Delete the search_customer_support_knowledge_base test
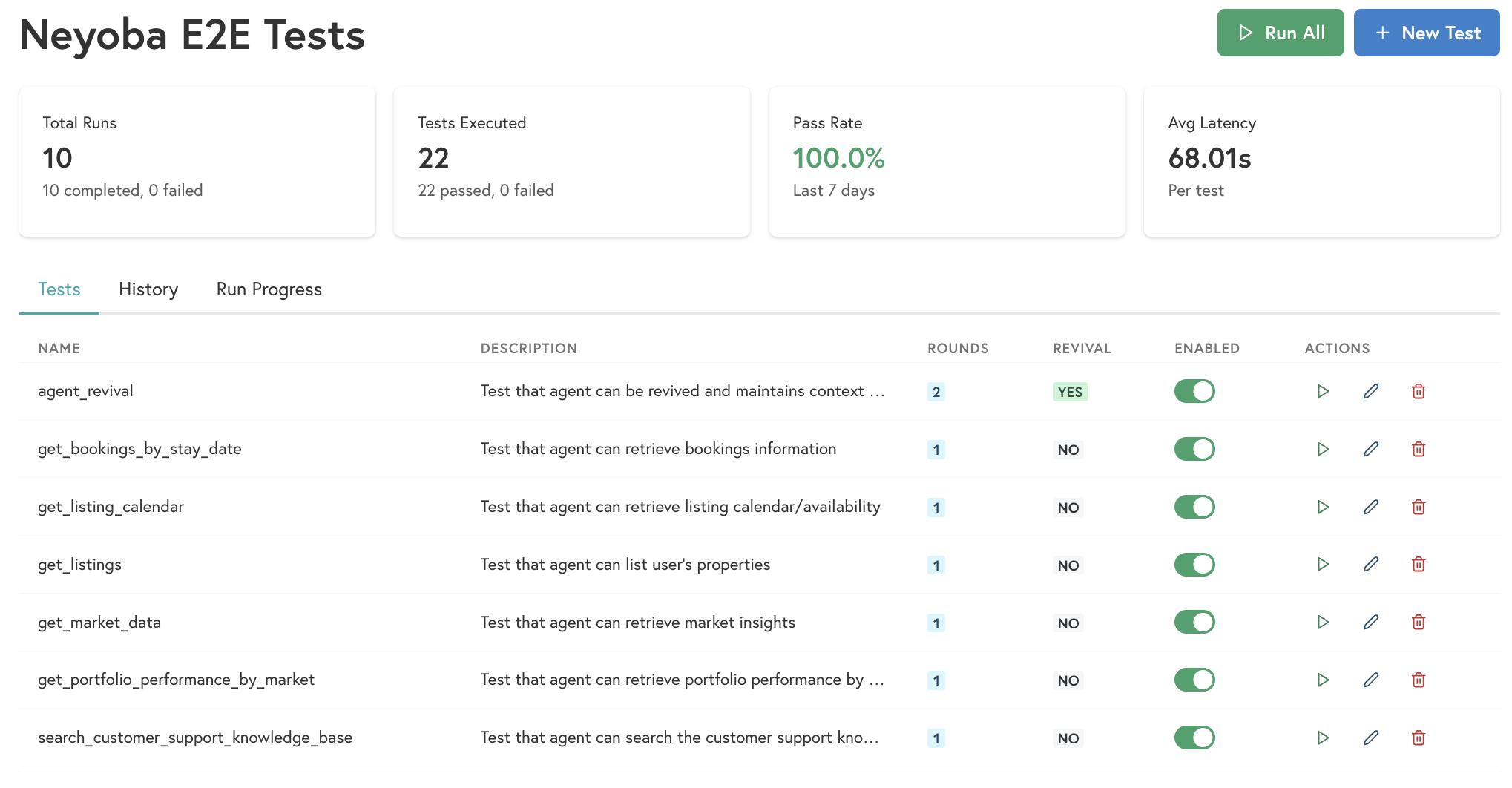1512x788 pixels. (x=1419, y=738)
